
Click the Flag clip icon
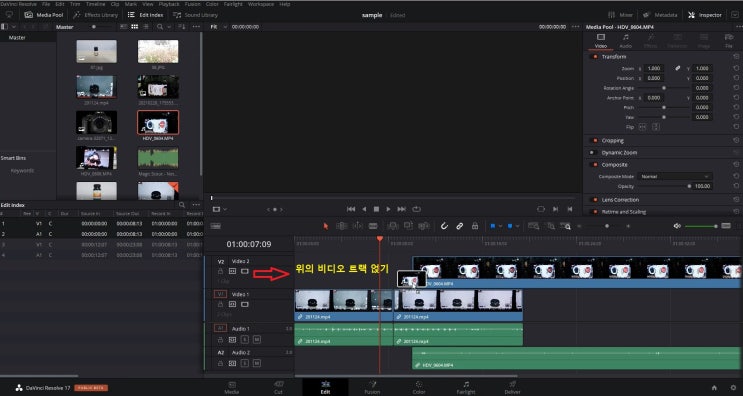[x=492, y=226]
